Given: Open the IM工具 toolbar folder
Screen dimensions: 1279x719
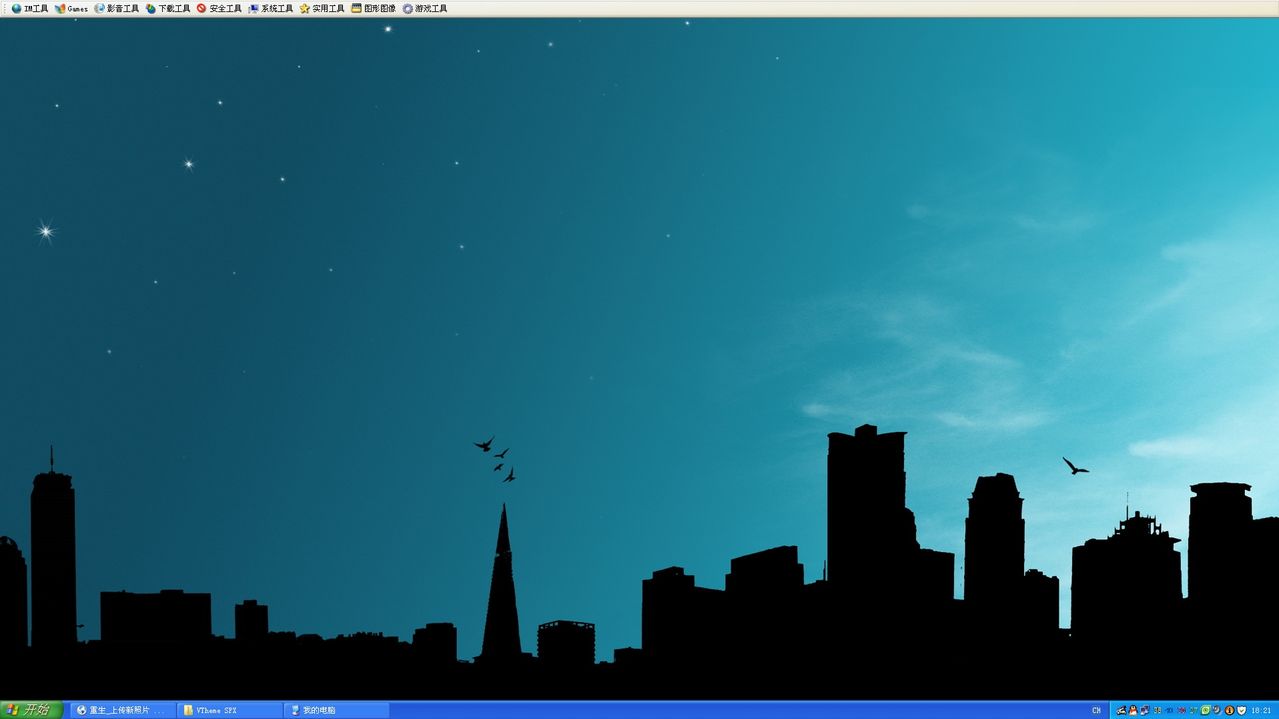Looking at the screenshot, I should [x=30, y=8].
